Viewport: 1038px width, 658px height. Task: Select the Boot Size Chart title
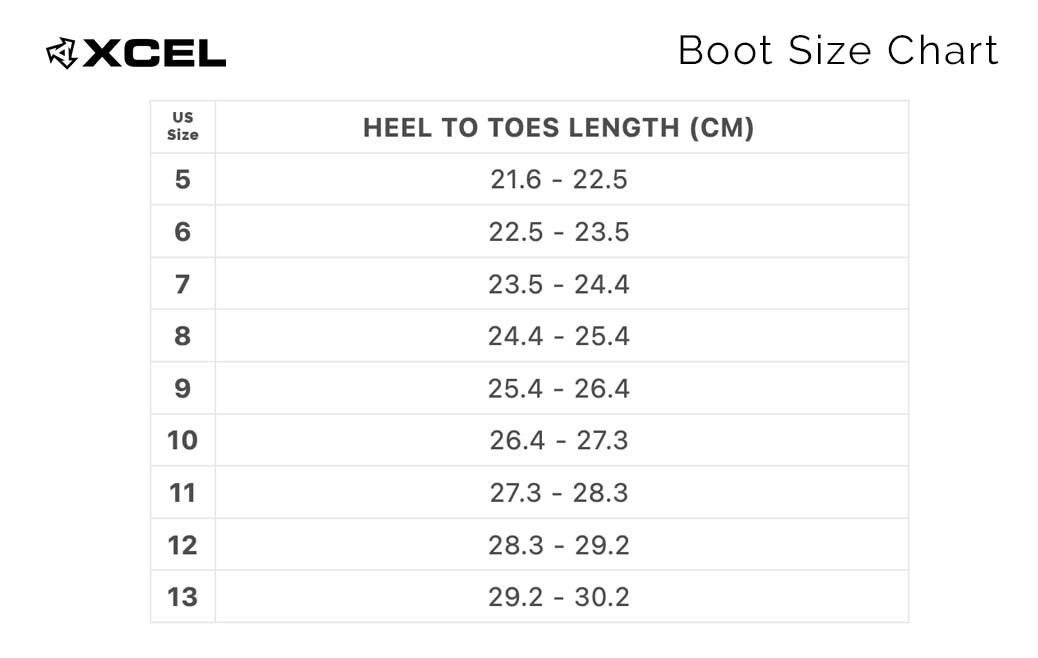(838, 50)
